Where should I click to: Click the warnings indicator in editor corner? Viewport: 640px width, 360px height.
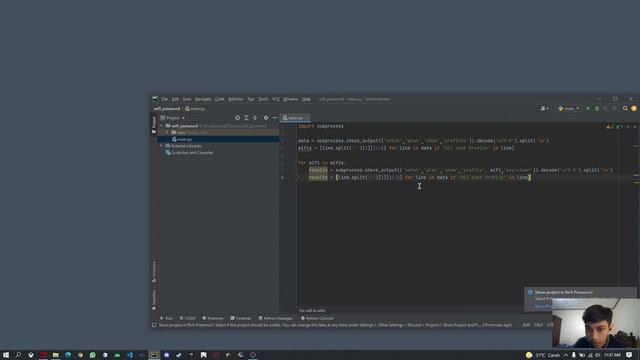click(x=610, y=127)
